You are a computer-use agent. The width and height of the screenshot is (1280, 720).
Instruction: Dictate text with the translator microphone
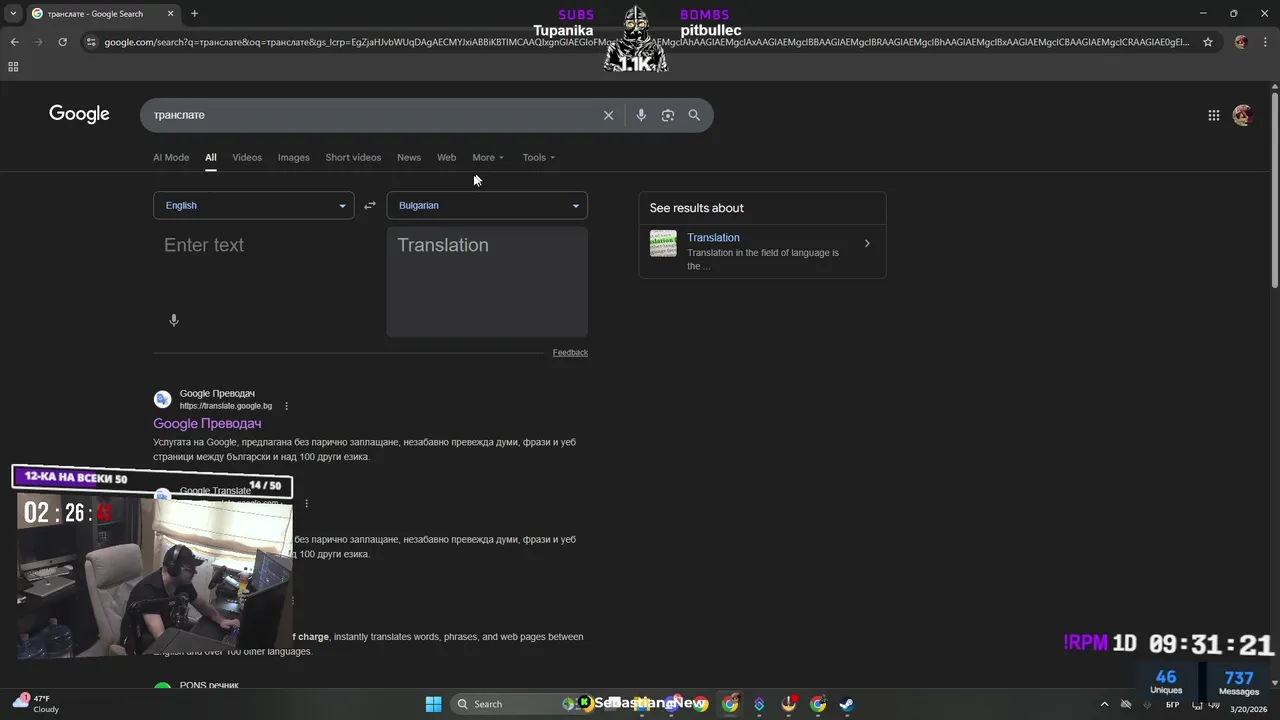[174, 320]
